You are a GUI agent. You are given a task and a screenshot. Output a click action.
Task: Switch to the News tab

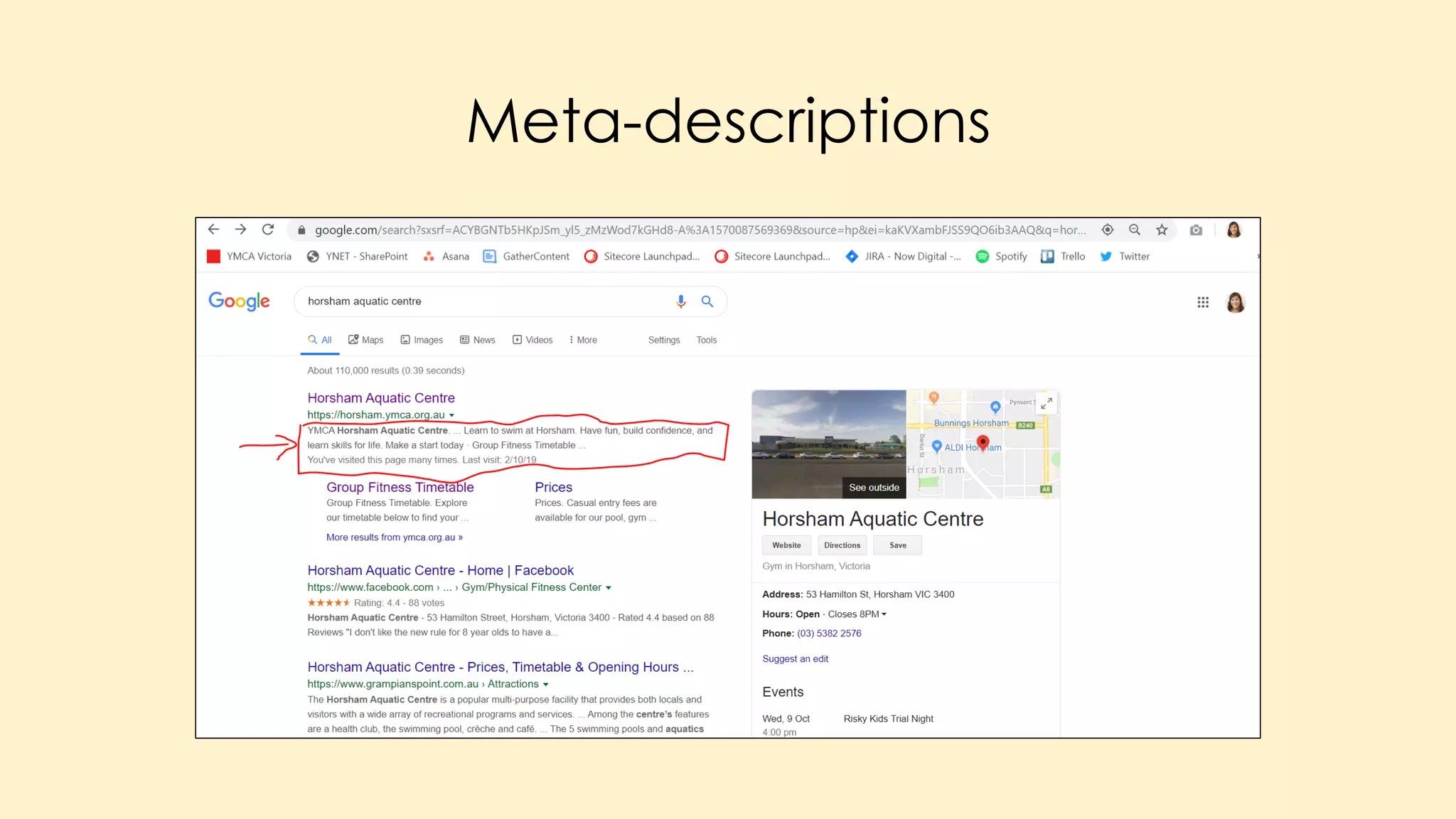(x=478, y=340)
